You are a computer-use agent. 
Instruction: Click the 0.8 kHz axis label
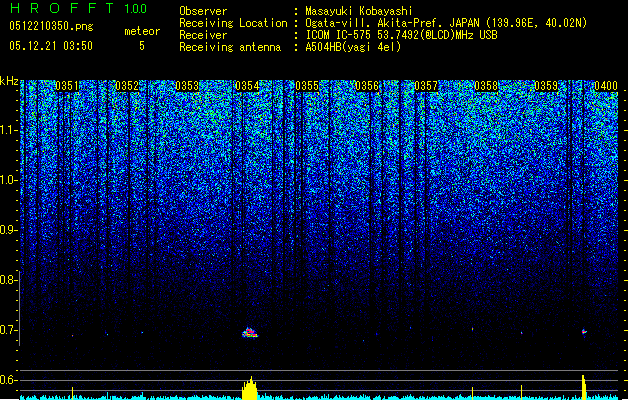8,280
